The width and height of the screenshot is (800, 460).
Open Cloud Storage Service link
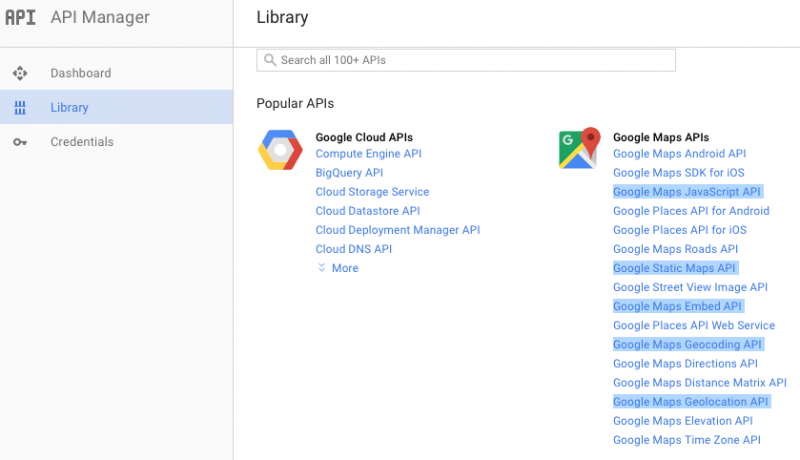pyautogui.click(x=372, y=192)
